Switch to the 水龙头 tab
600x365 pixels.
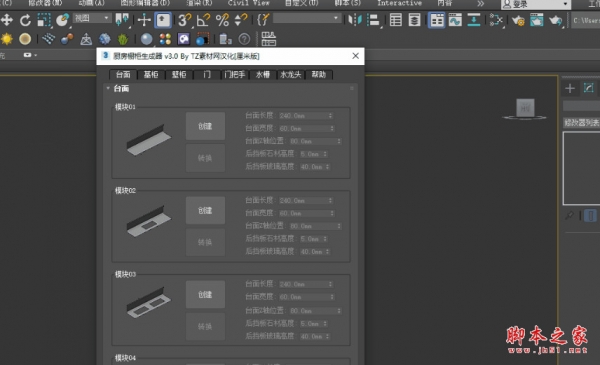click(291, 75)
